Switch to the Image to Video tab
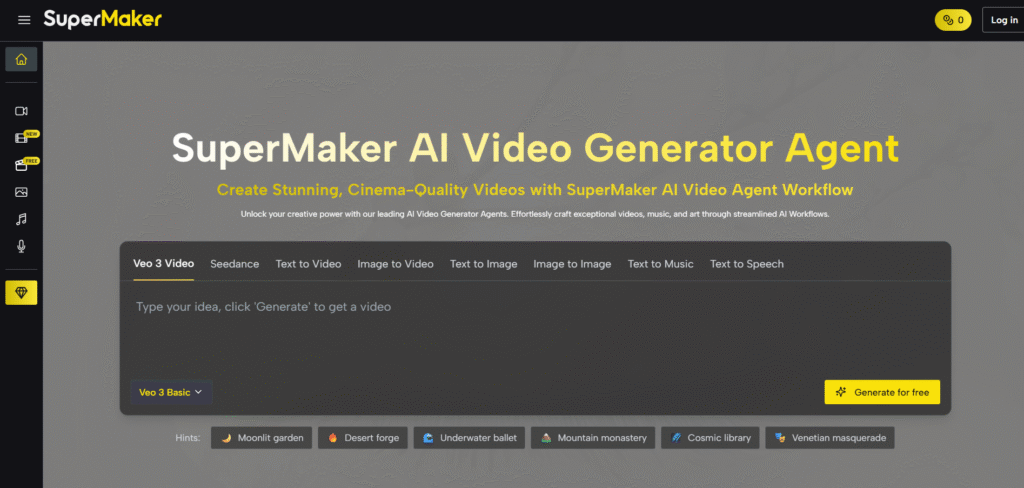The height and width of the screenshot is (488, 1024). (395, 264)
